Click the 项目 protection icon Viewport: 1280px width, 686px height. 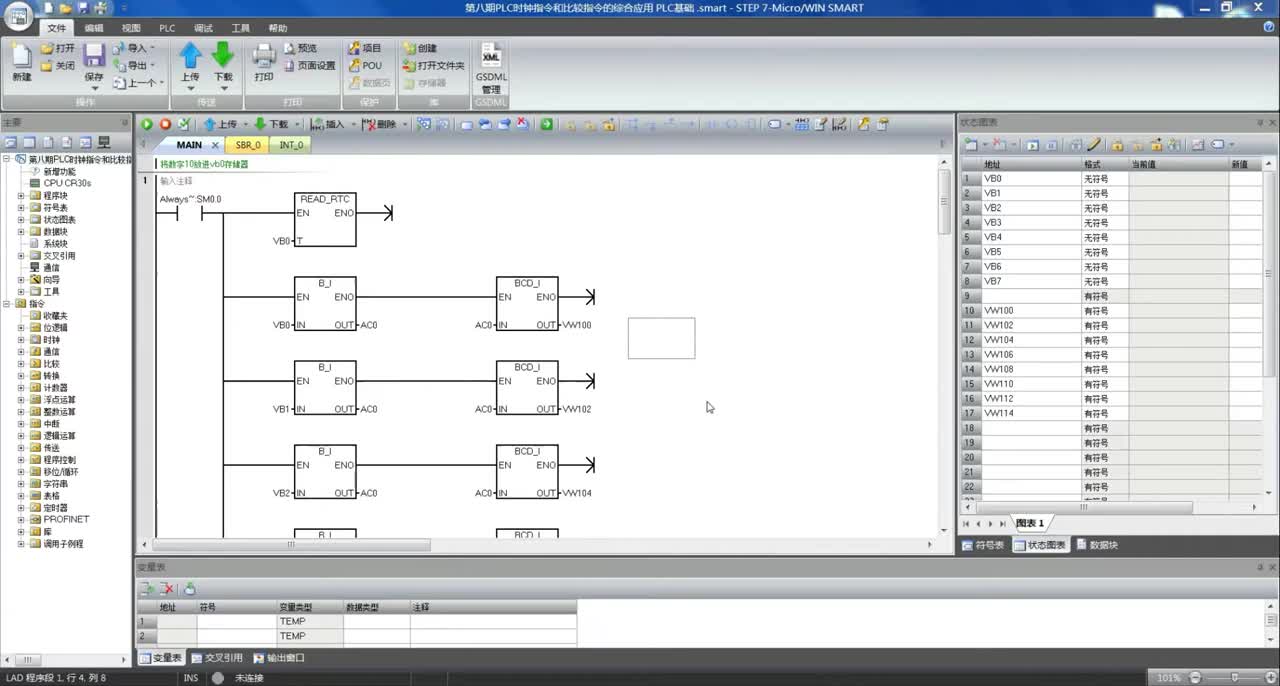355,48
